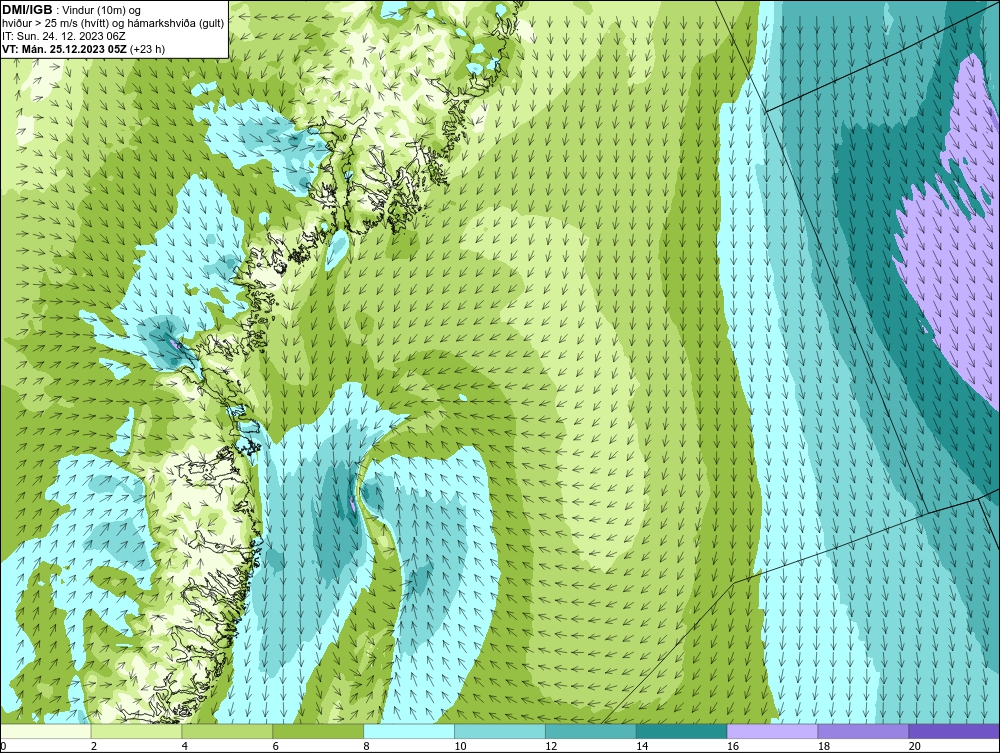The width and height of the screenshot is (1000, 753).
Task: Click the above 20 m/s dark purple legend swatch
Action: [954, 731]
